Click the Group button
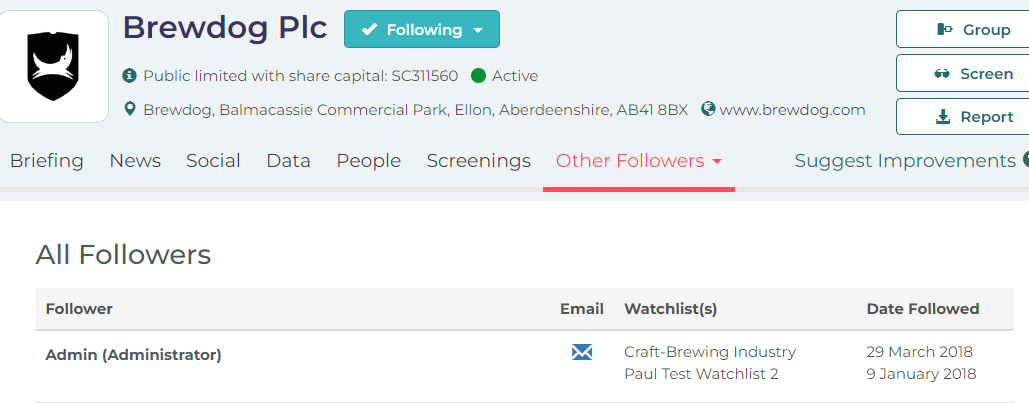This screenshot has height=403, width=1029. pos(962,30)
